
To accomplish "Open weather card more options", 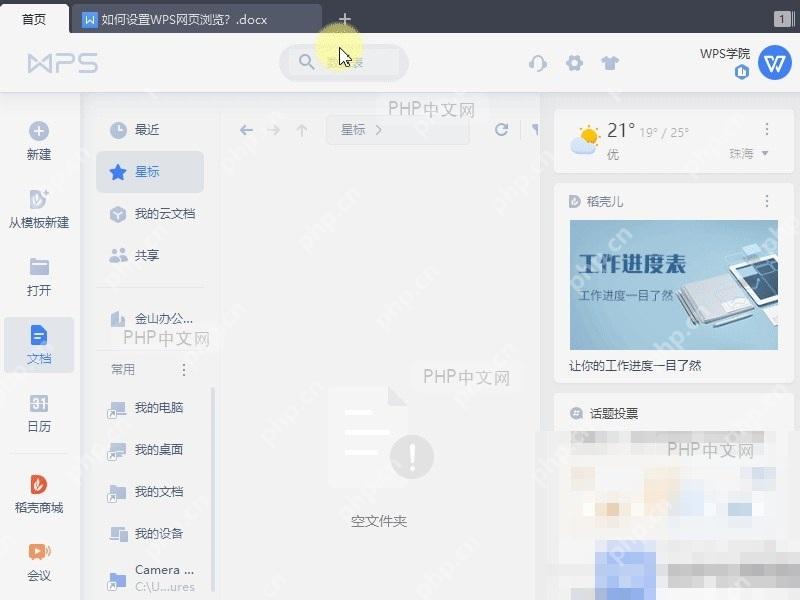I will tap(766, 130).
